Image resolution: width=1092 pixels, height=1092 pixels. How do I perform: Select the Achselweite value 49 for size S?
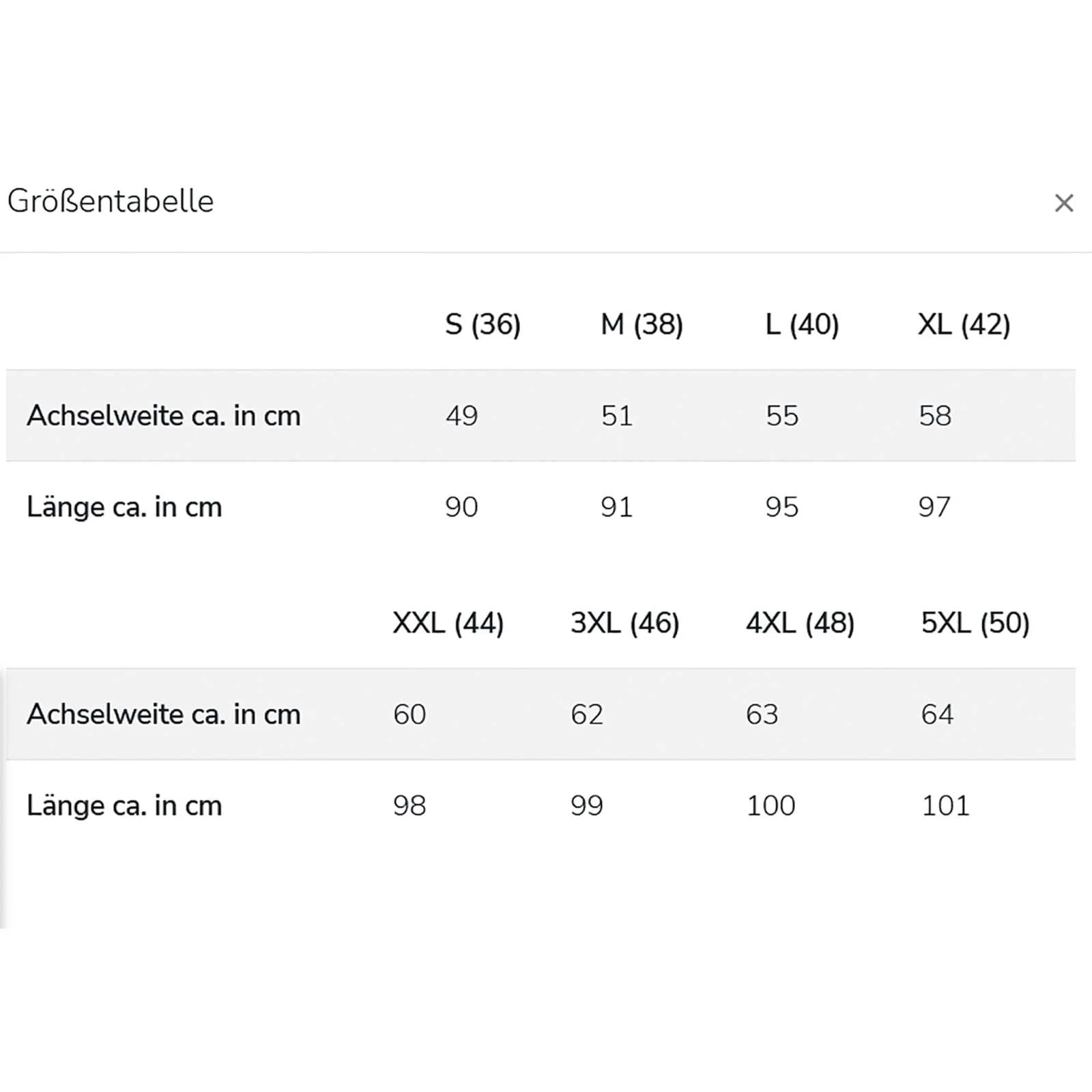tap(461, 416)
